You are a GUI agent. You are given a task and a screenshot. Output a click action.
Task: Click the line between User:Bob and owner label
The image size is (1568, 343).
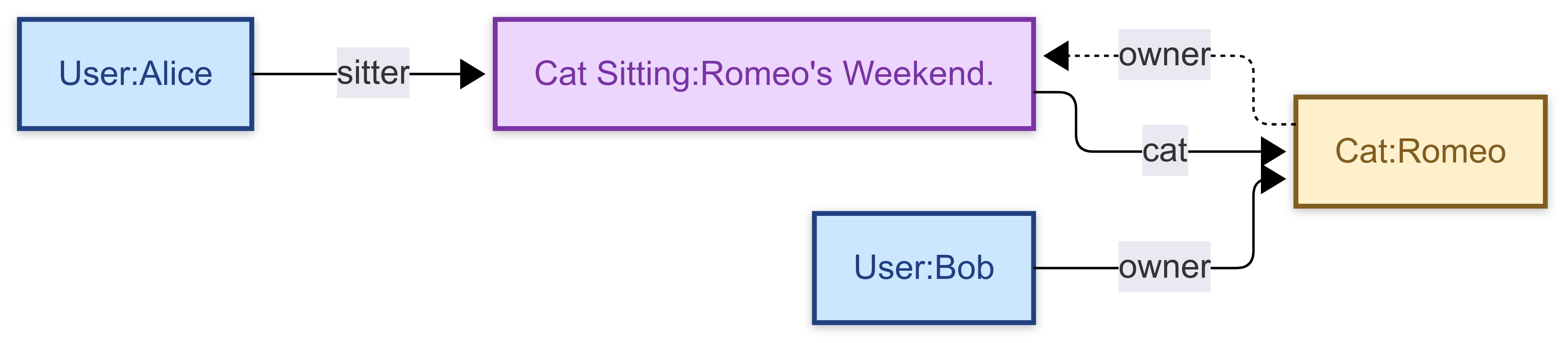[1076, 267]
